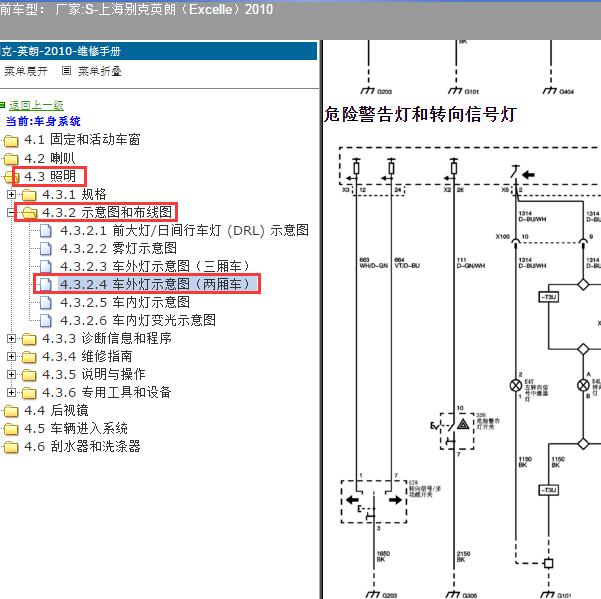Click the folder icon of 4.3.4 维修指南

pos(29,357)
